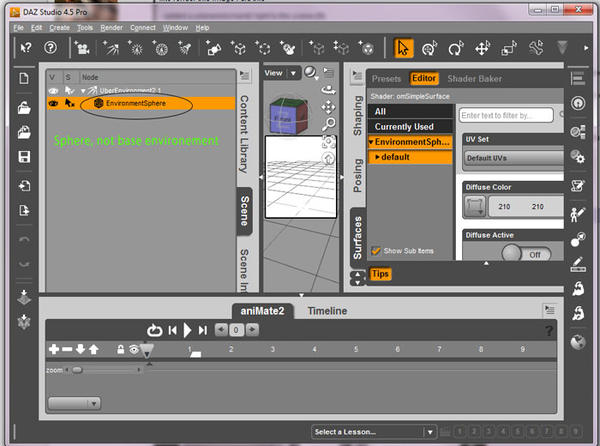This screenshot has height=446, width=600.
Task: Click the What's This help pointer icon
Action: coord(26,48)
